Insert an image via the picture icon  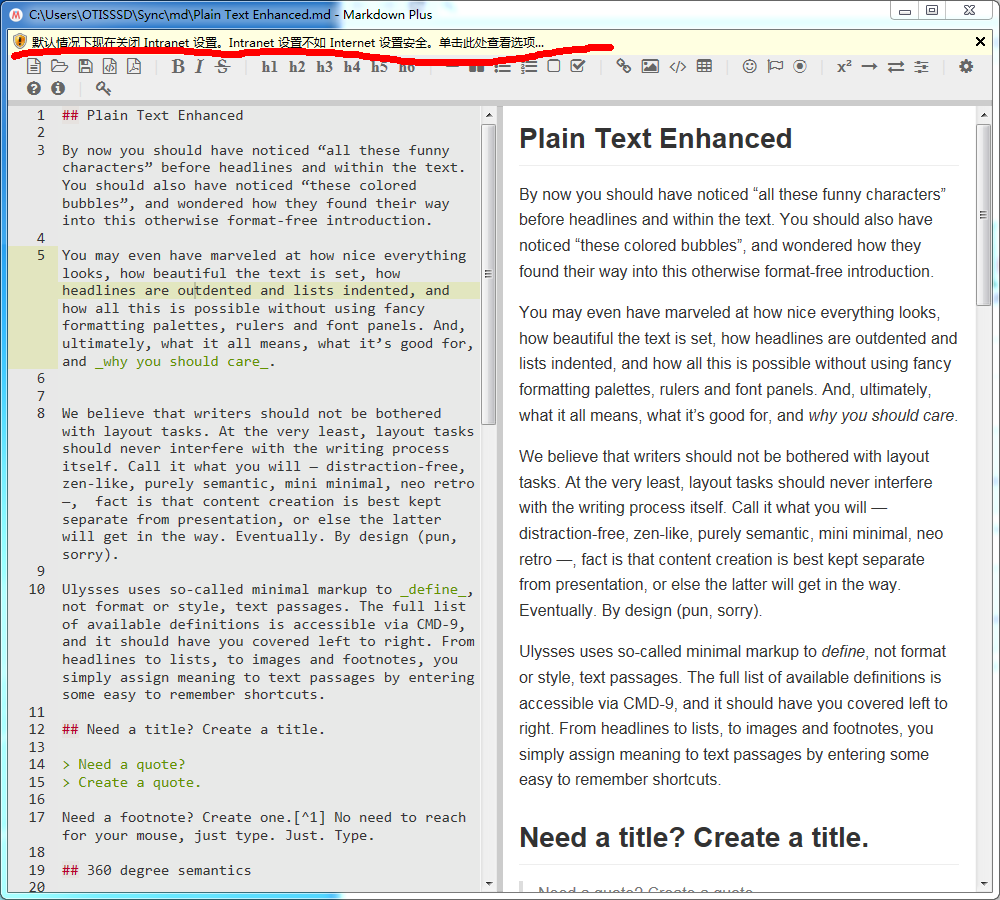(x=650, y=67)
